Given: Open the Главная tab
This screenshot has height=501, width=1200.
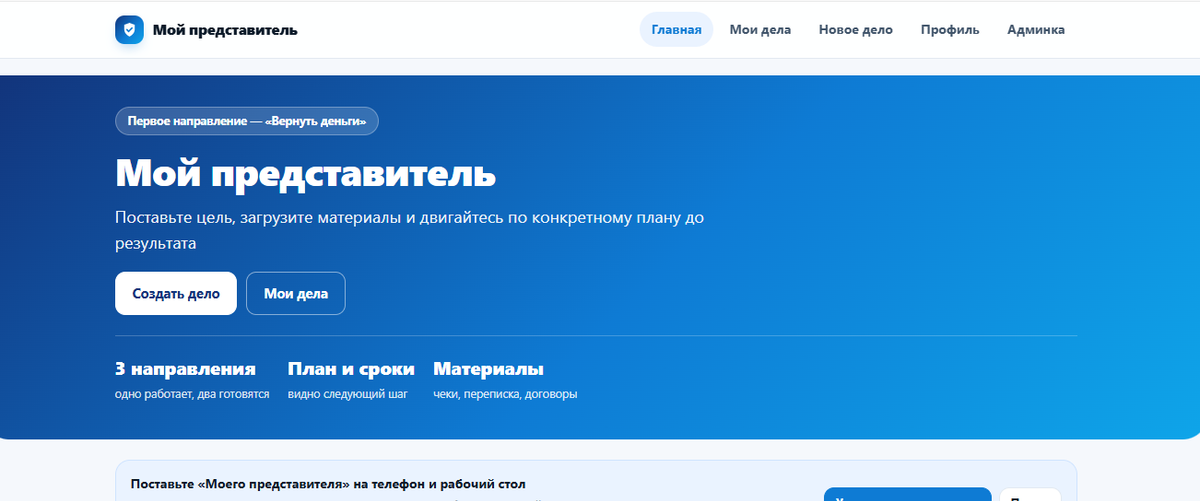Looking at the screenshot, I should (676, 30).
